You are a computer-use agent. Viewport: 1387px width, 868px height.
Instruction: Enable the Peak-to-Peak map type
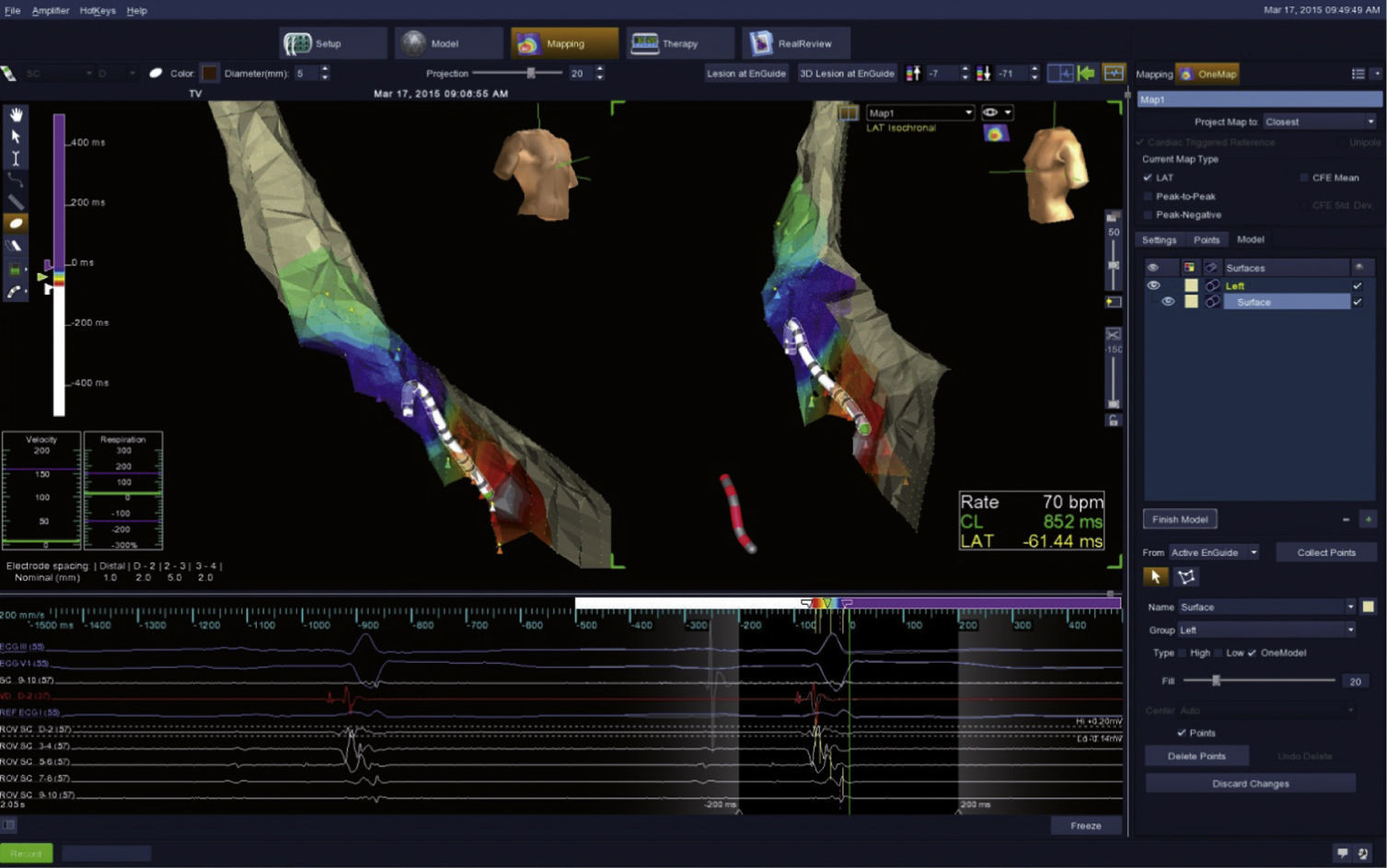pyautogui.click(x=1148, y=197)
